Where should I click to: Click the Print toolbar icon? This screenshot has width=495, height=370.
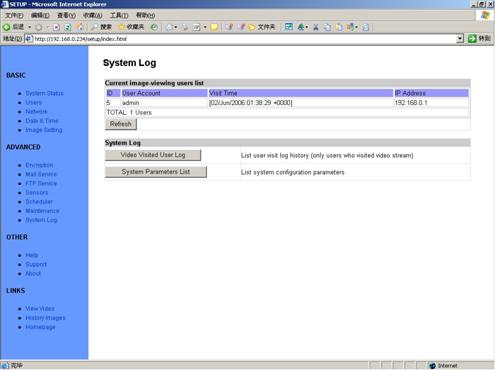pos(185,27)
